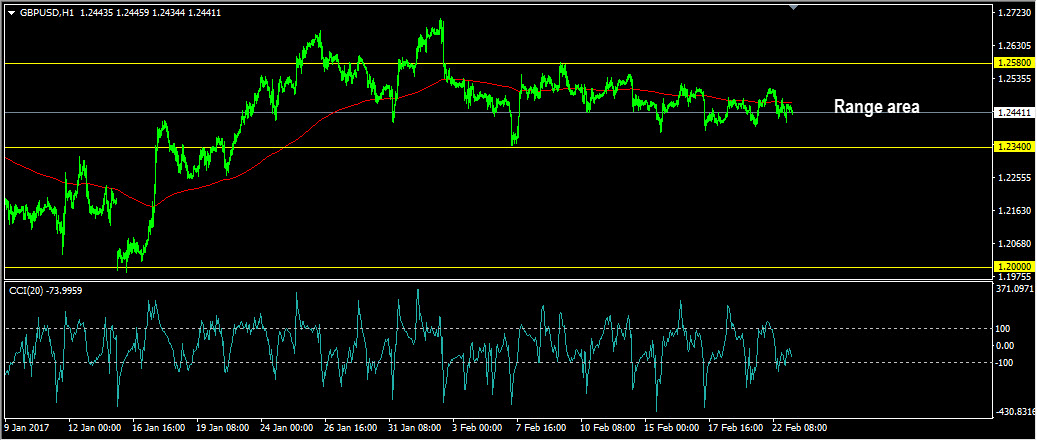
Task: Click the chart shift triangle marker at top
Action: pos(794,7)
